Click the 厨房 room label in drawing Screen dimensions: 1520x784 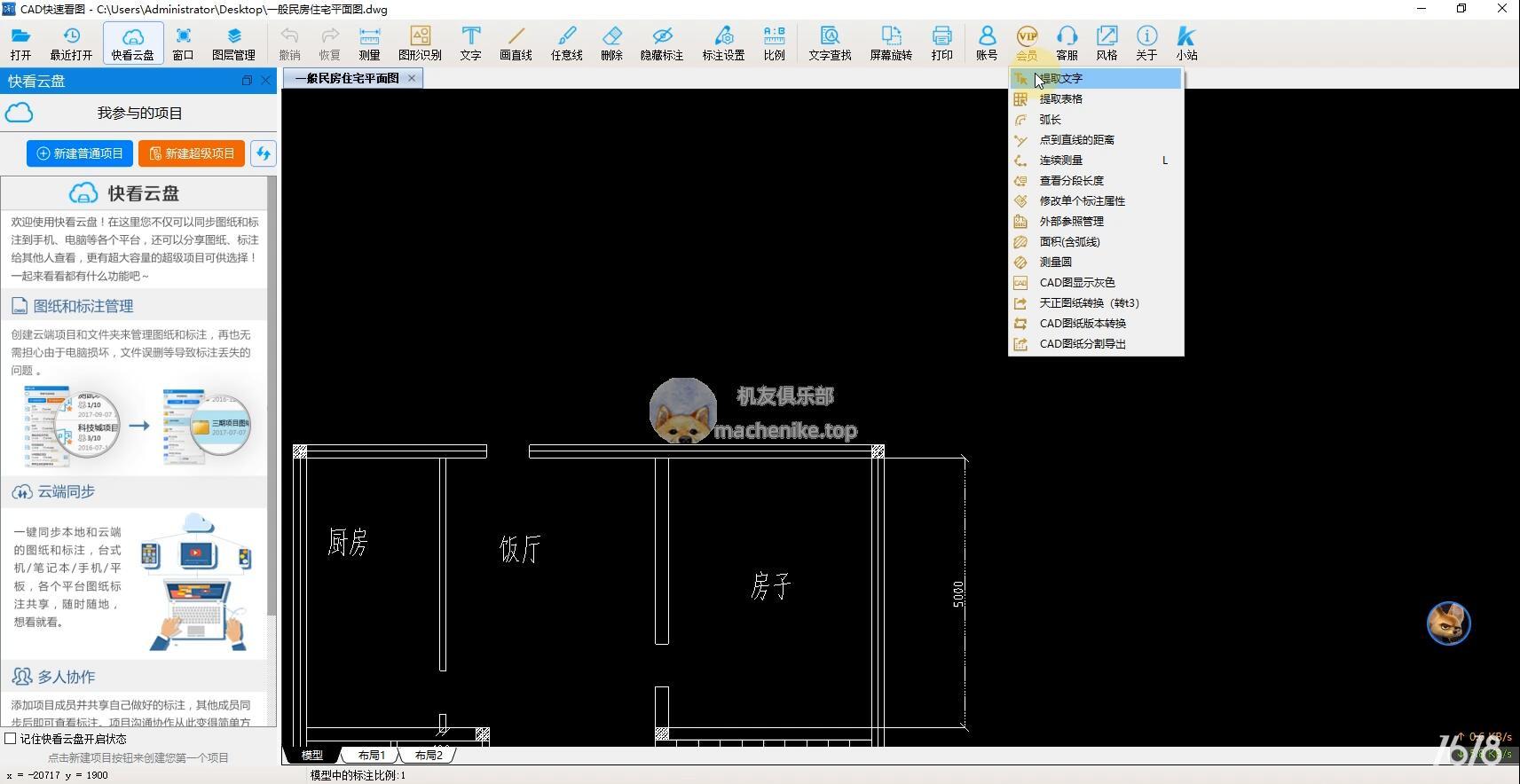pyautogui.click(x=348, y=542)
